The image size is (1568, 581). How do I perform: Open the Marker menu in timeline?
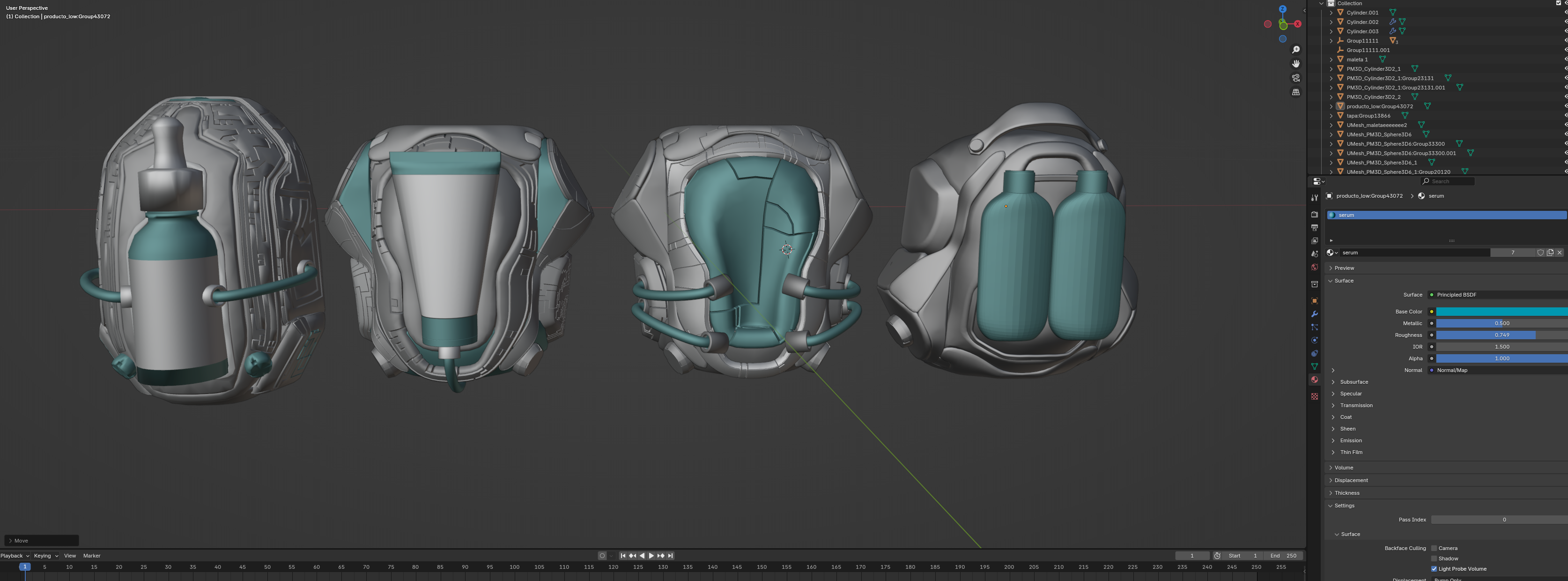coord(91,555)
